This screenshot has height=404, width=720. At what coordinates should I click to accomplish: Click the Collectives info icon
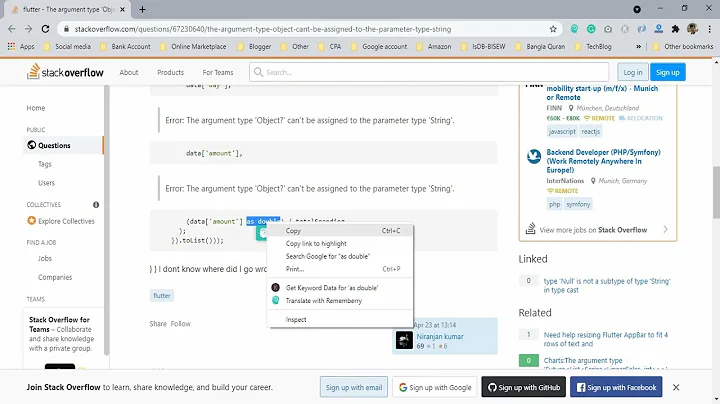(x=96, y=205)
